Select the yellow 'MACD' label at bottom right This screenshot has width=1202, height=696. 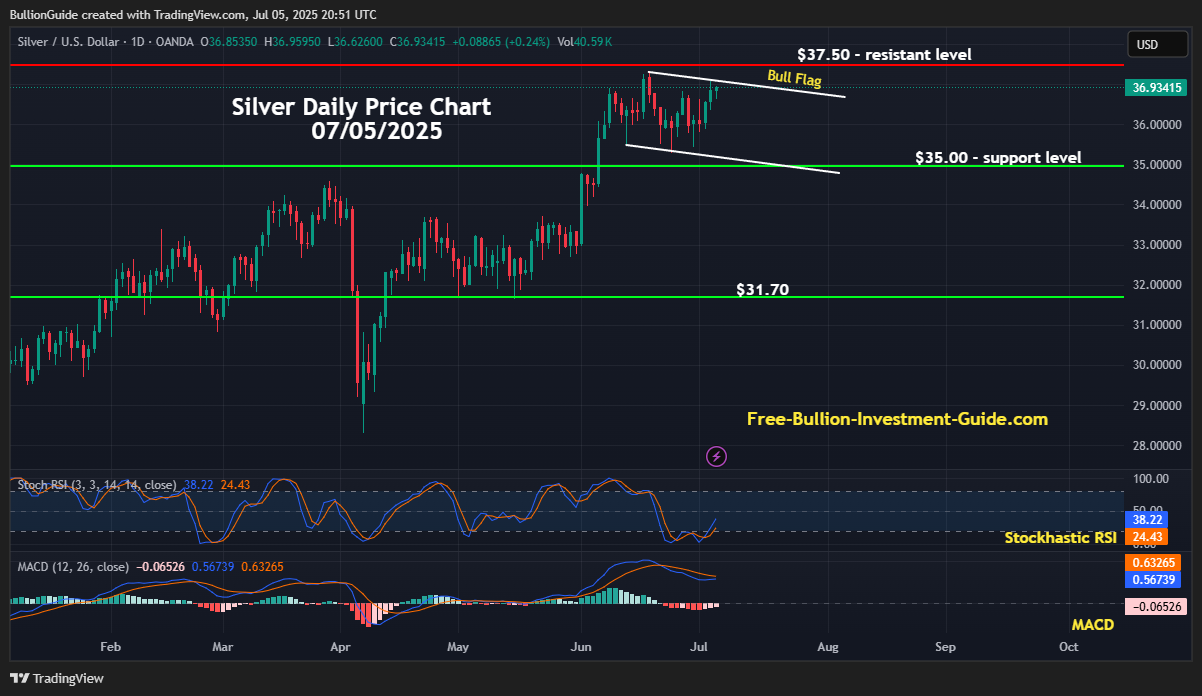tap(1092, 625)
